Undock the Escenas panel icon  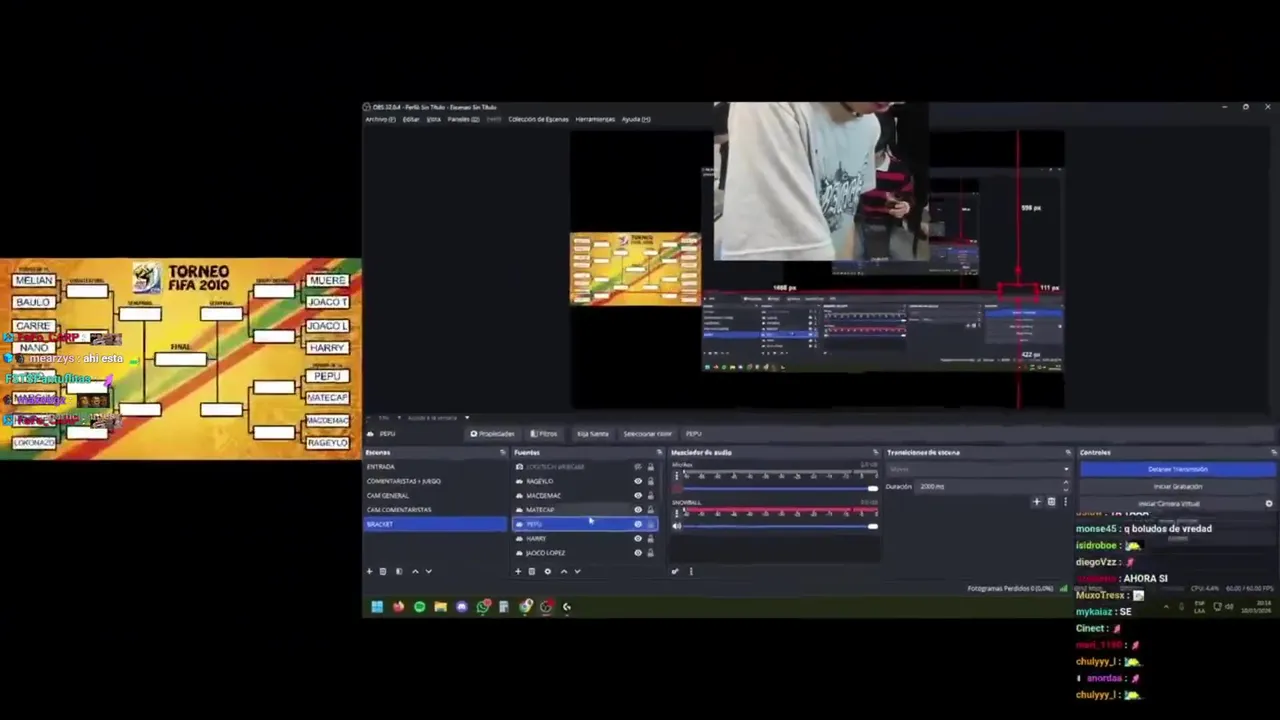503,452
